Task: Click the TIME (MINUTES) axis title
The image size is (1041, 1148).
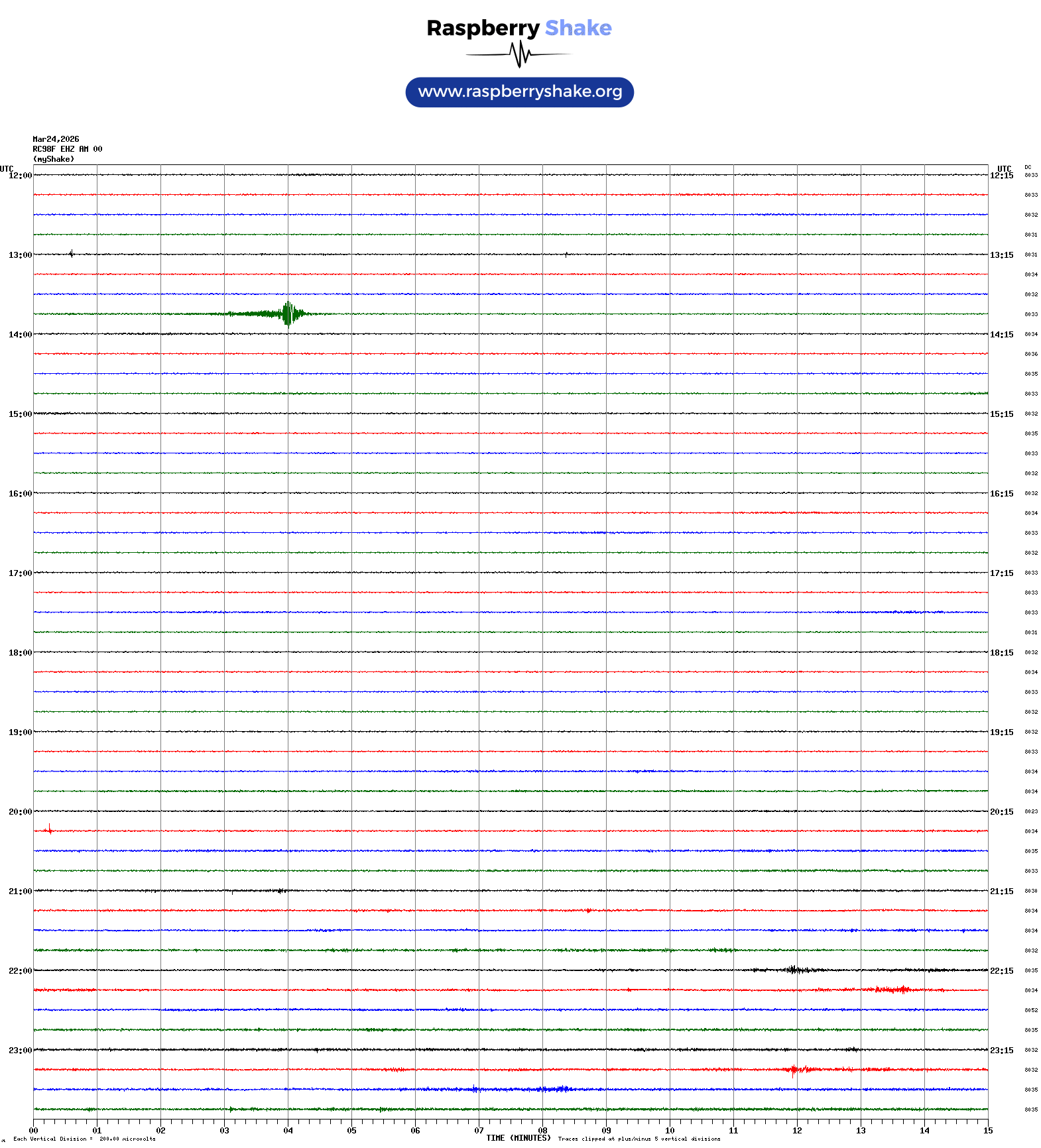Action: click(x=518, y=1138)
